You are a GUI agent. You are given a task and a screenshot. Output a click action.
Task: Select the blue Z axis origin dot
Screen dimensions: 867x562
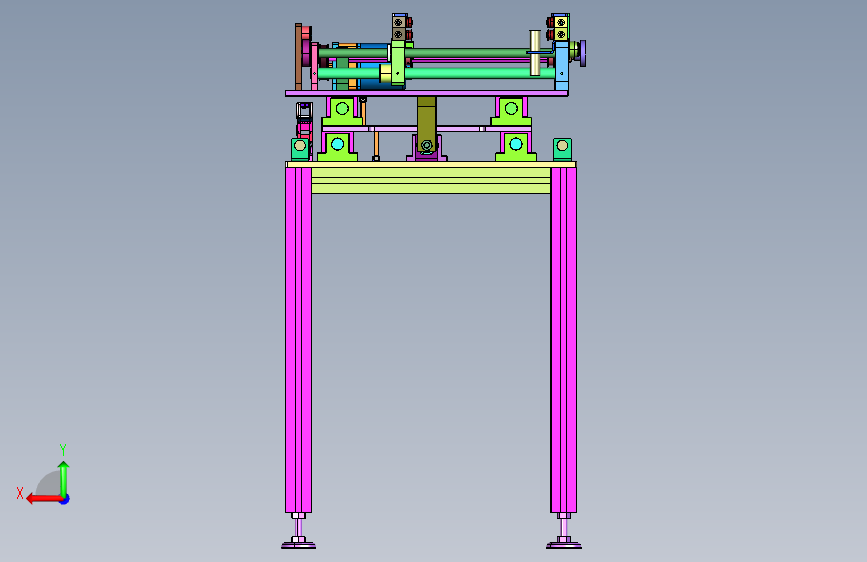(x=65, y=499)
